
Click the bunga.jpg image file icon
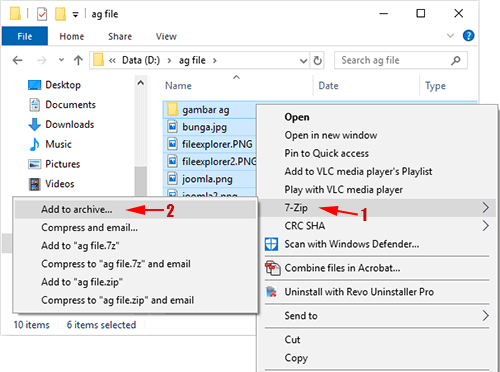(x=172, y=127)
